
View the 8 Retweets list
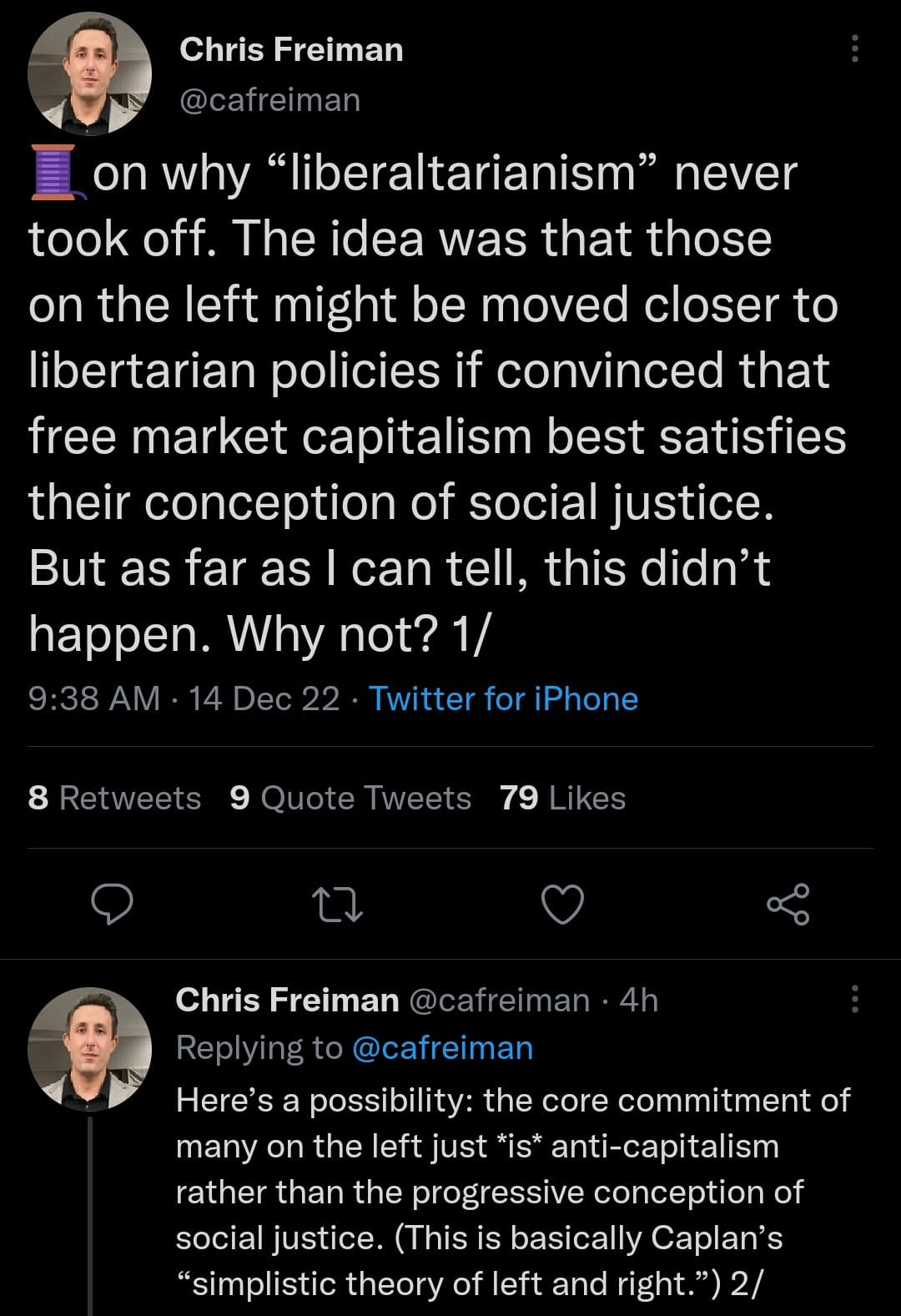114,798
